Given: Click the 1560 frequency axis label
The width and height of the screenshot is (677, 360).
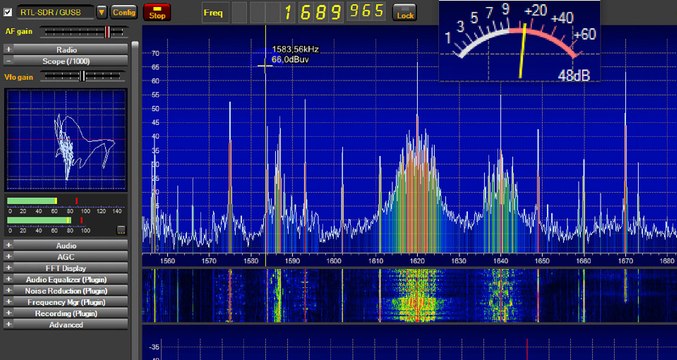Looking at the screenshot, I should (x=168, y=260).
